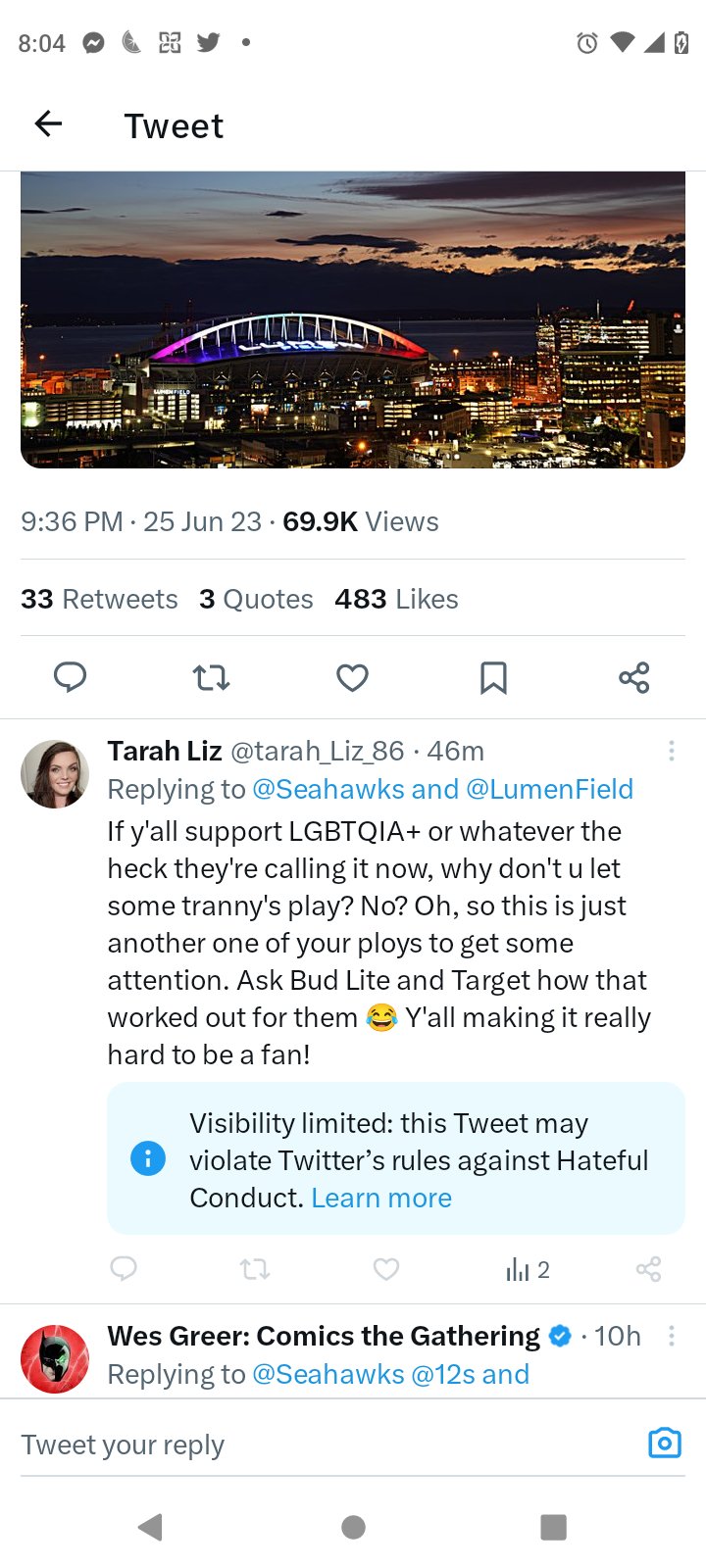Click Learn more in visibility notice

click(381, 1198)
